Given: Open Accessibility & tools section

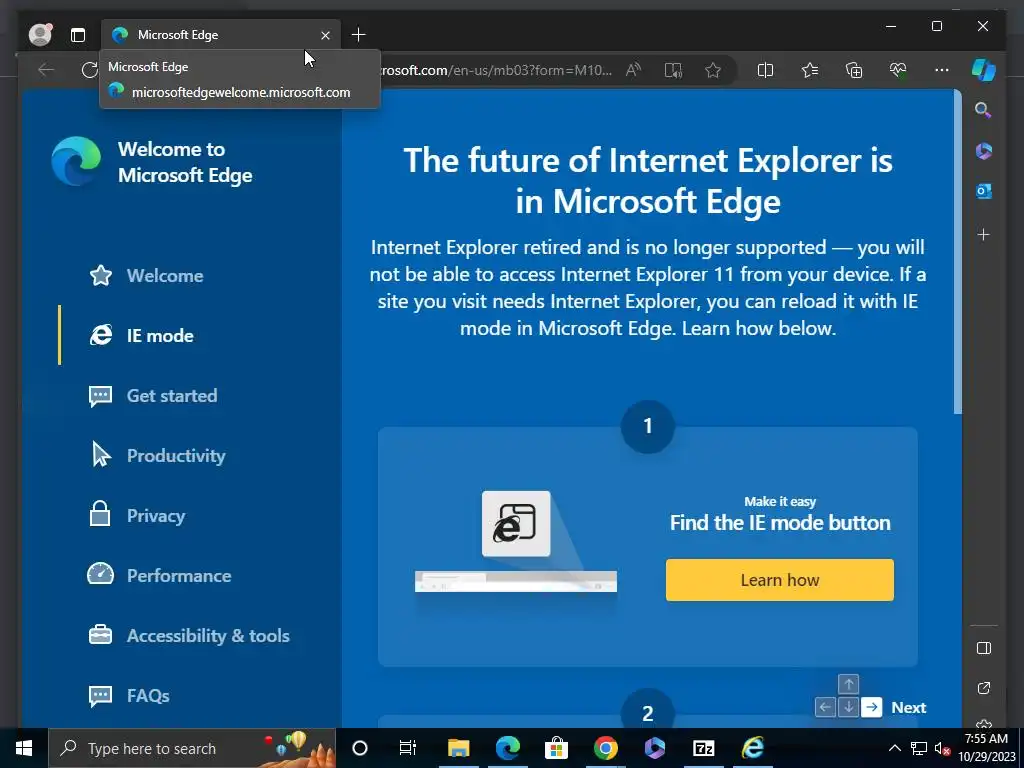Looking at the screenshot, I should [x=189, y=635].
